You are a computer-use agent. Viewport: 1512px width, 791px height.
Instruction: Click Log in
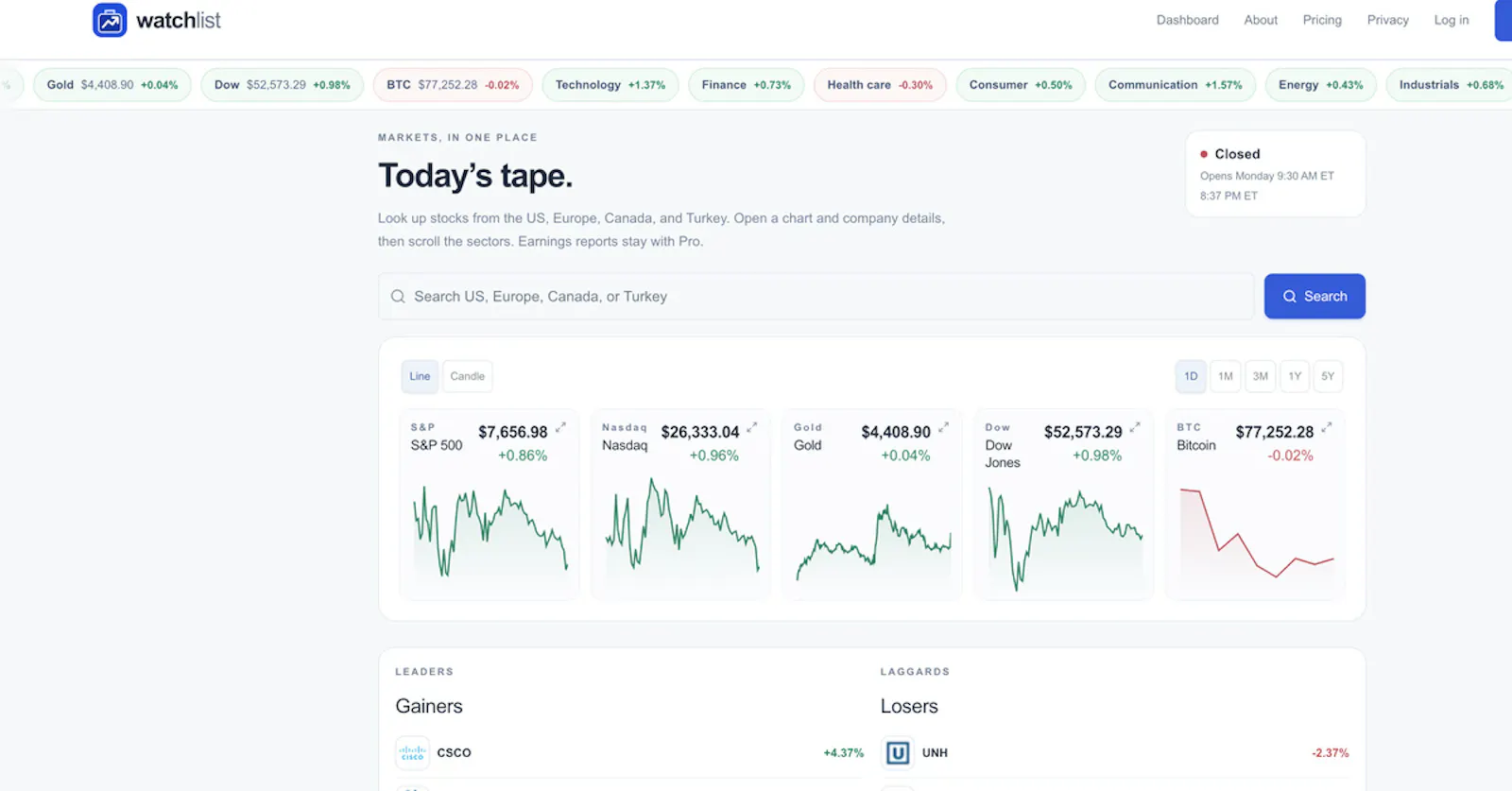click(x=1452, y=20)
